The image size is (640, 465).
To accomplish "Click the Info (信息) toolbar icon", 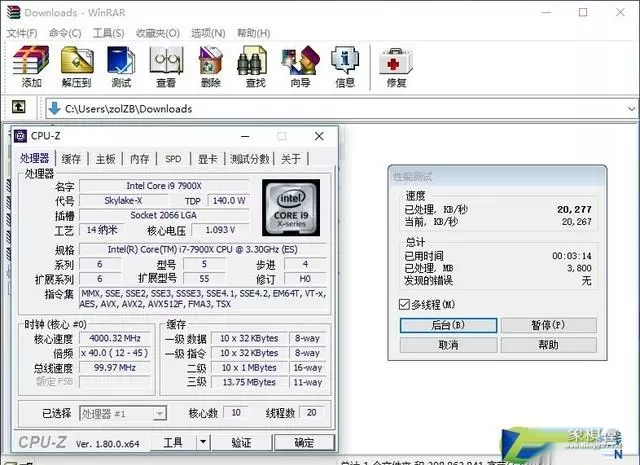I will [345, 67].
